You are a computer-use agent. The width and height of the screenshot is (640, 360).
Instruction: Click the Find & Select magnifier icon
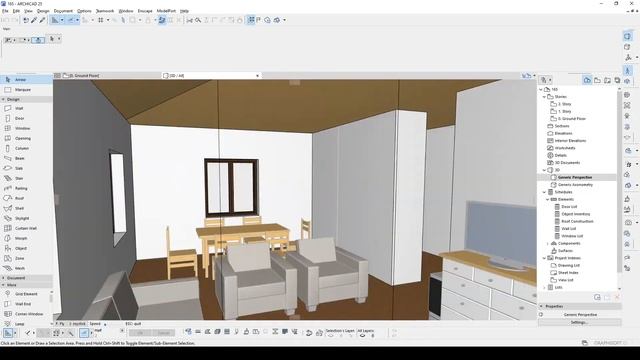tap(198, 20)
